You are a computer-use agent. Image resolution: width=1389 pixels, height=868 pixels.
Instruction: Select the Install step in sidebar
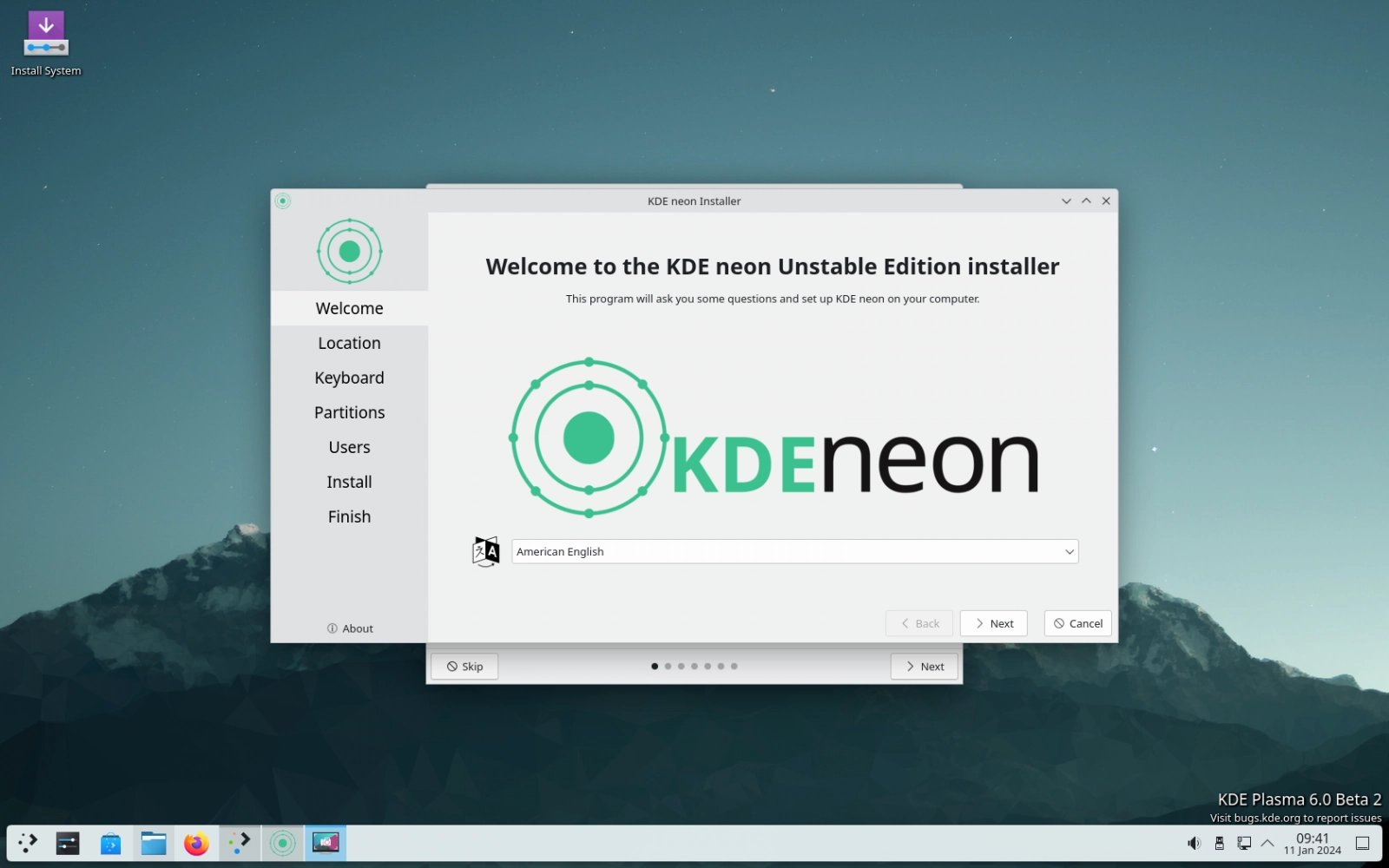pos(349,482)
